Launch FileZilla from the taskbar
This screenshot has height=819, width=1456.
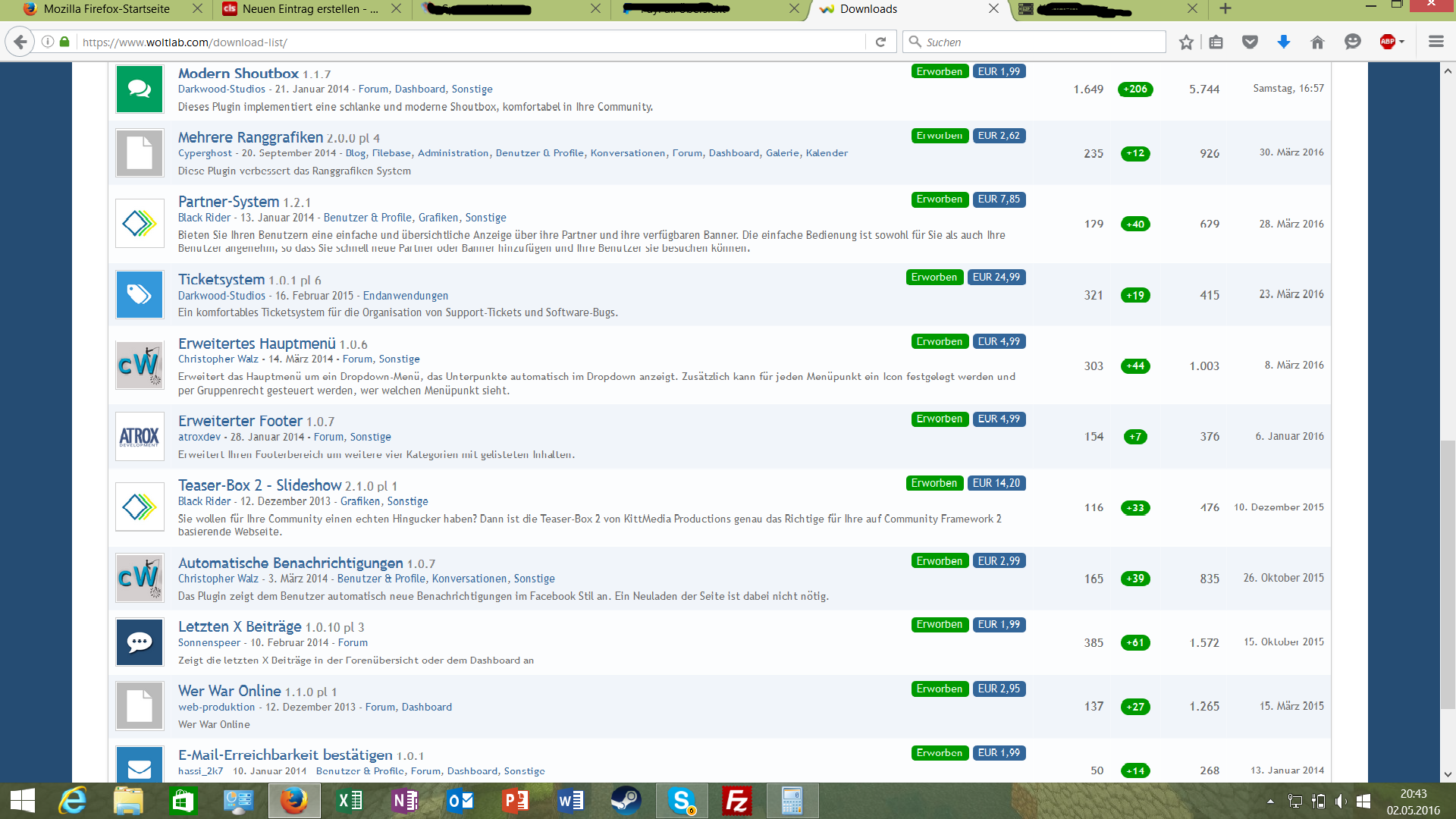pos(736,801)
